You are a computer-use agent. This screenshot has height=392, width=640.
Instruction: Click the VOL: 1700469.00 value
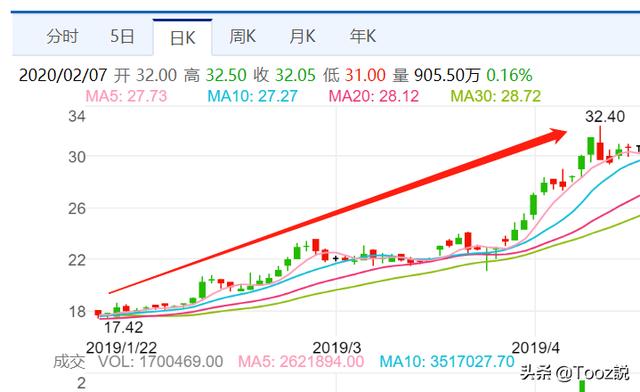coord(160,362)
